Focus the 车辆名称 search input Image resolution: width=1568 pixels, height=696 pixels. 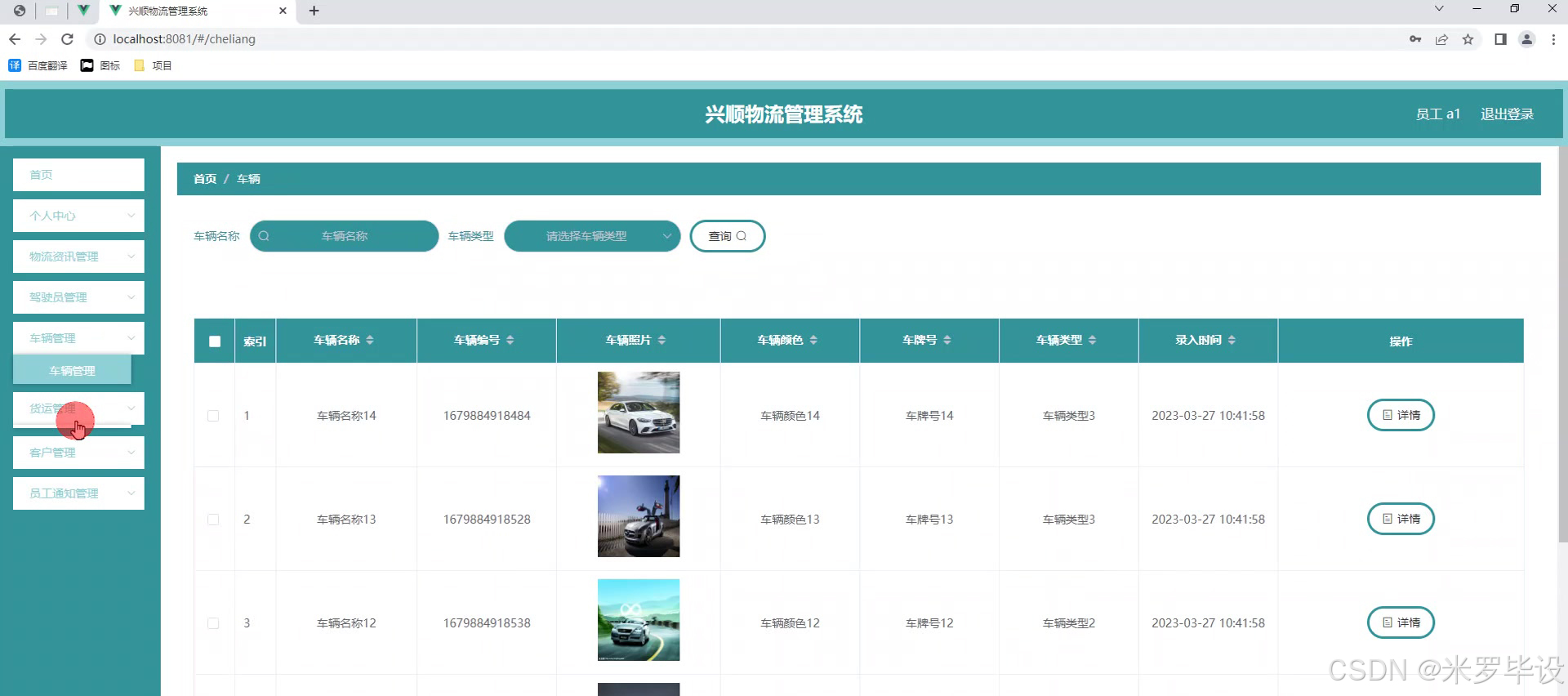344,236
